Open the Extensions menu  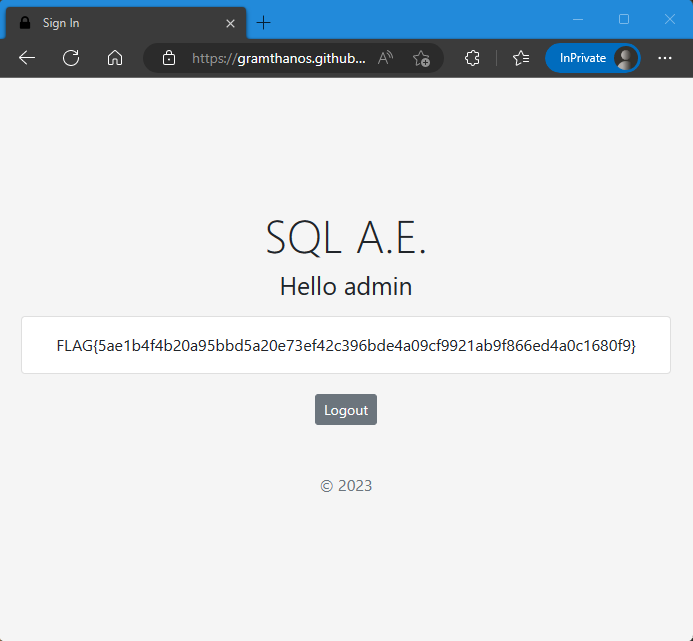(473, 58)
